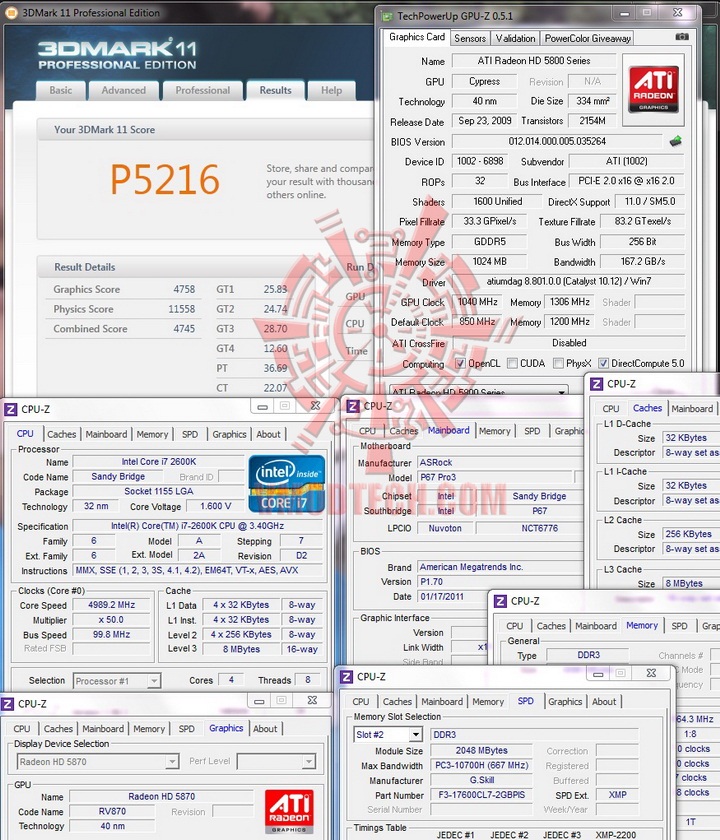Click the Core Speed 4989.2 MHz value
The height and width of the screenshot is (840, 720).
point(111,605)
